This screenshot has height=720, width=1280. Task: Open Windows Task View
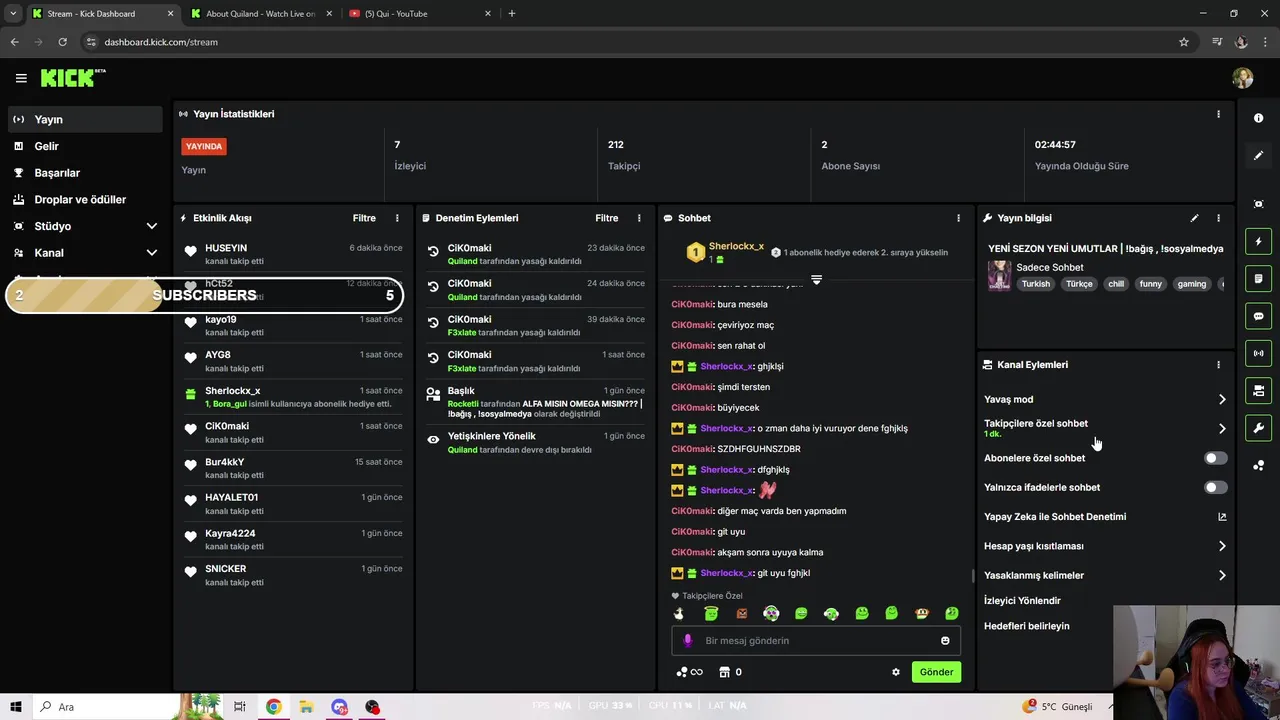(x=240, y=707)
